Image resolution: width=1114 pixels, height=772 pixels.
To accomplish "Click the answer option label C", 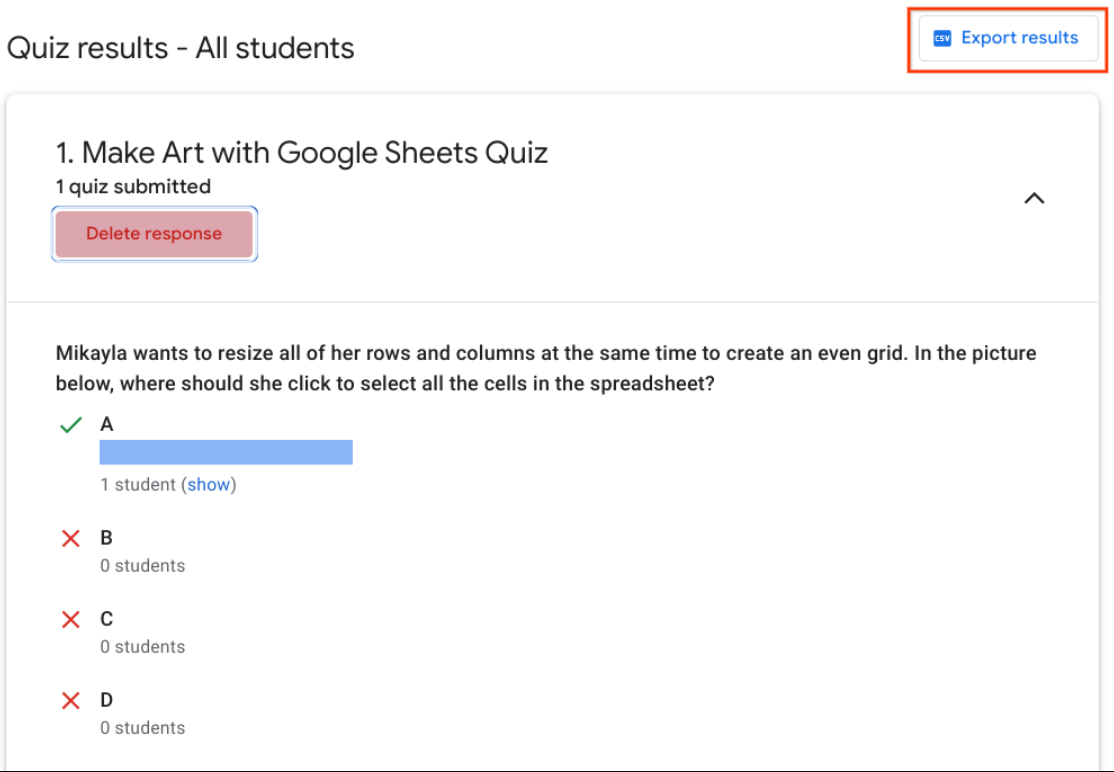I will click(107, 619).
